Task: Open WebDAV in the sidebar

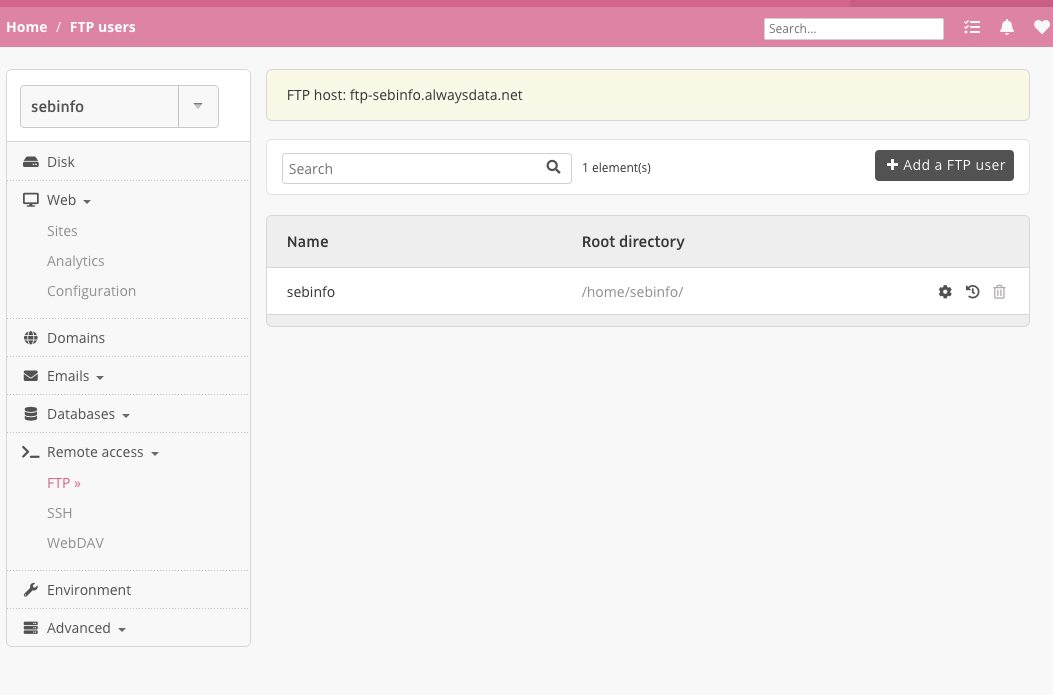Action: [x=75, y=543]
